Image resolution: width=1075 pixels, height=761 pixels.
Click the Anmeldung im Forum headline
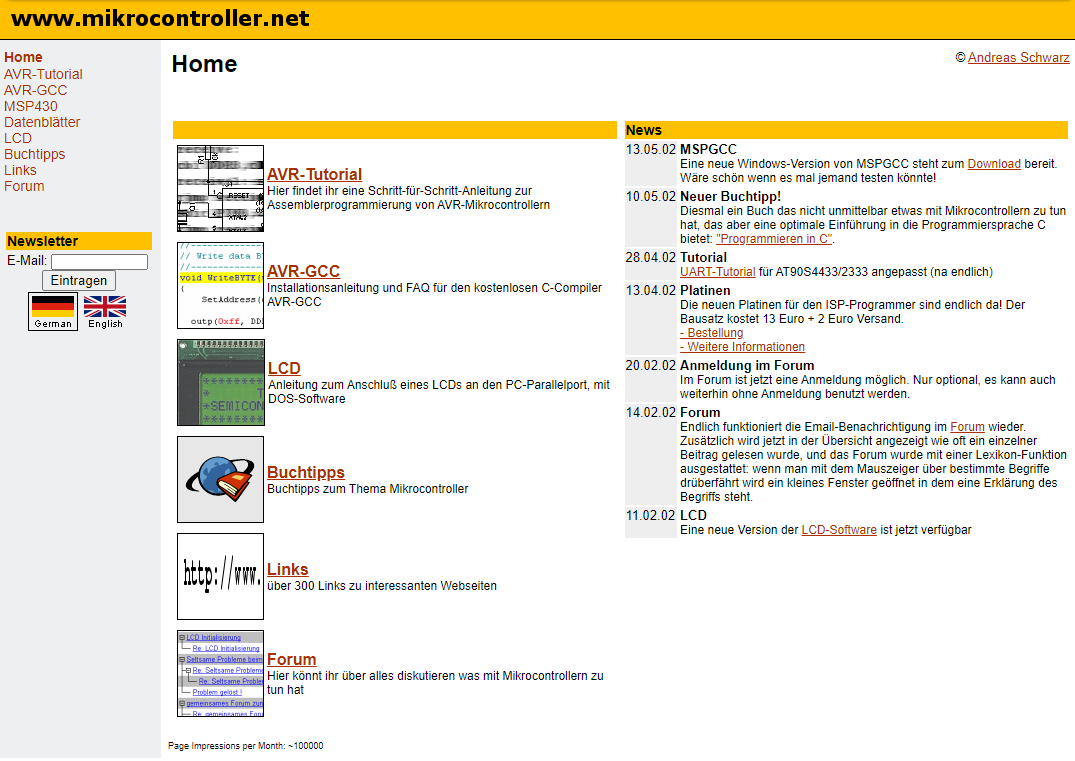point(747,365)
